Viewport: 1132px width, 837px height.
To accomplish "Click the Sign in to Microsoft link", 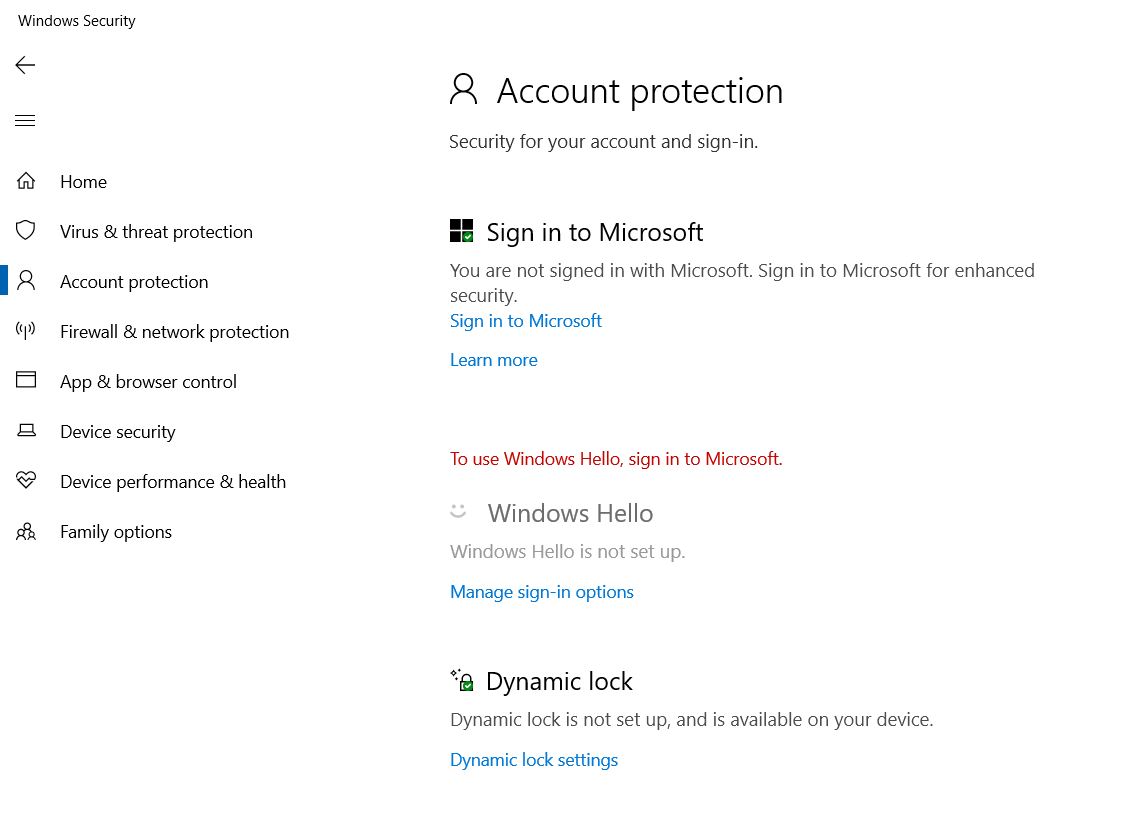I will coord(525,321).
